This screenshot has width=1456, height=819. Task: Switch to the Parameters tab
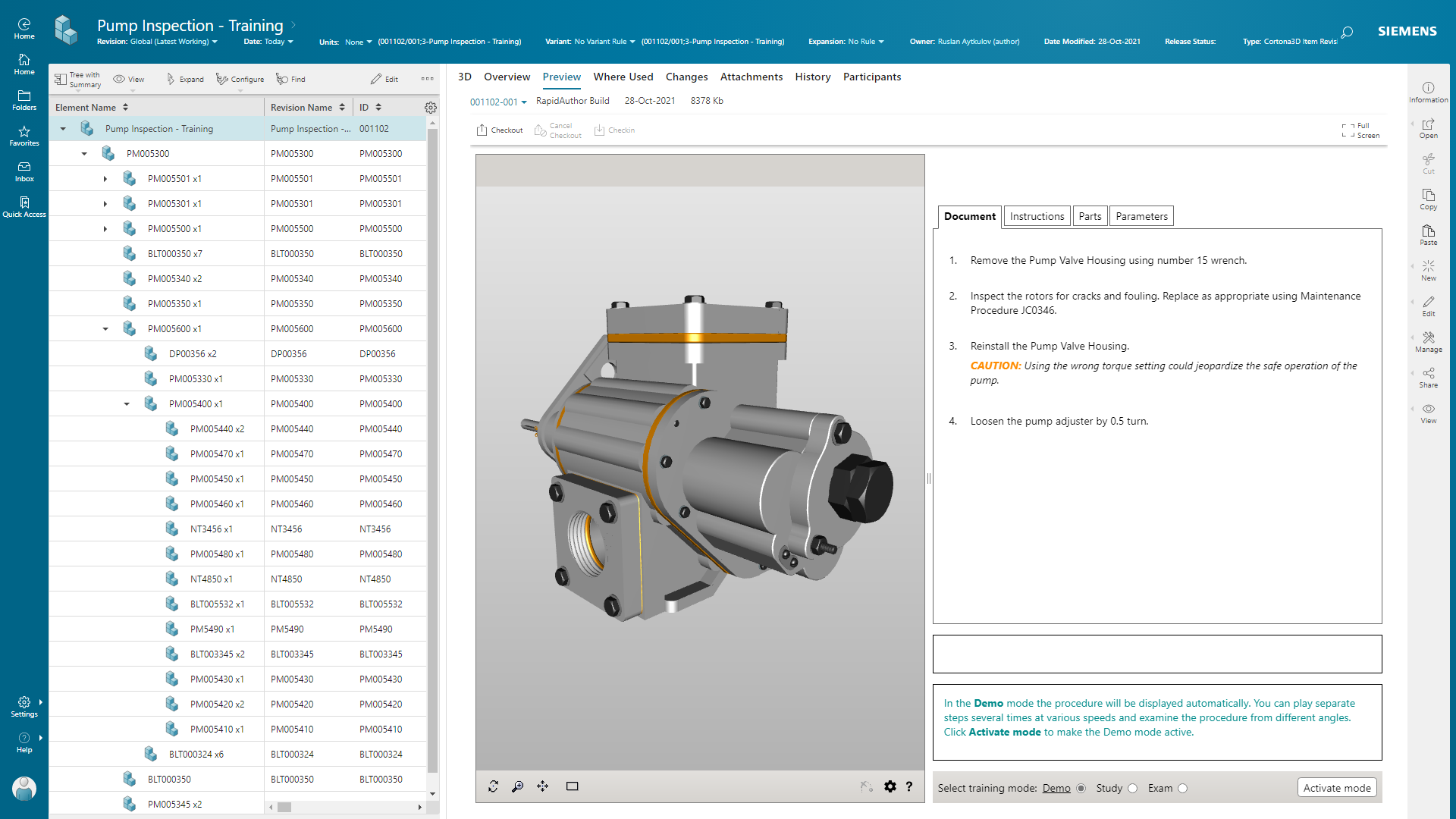coord(1141,216)
